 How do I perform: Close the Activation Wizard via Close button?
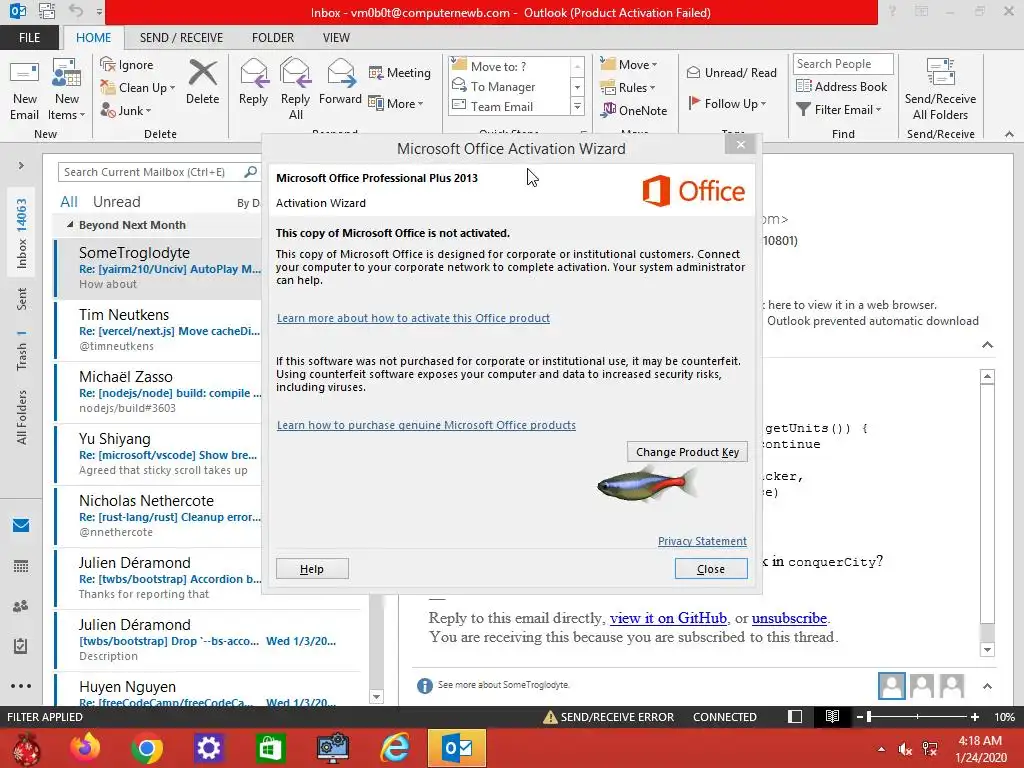(711, 569)
